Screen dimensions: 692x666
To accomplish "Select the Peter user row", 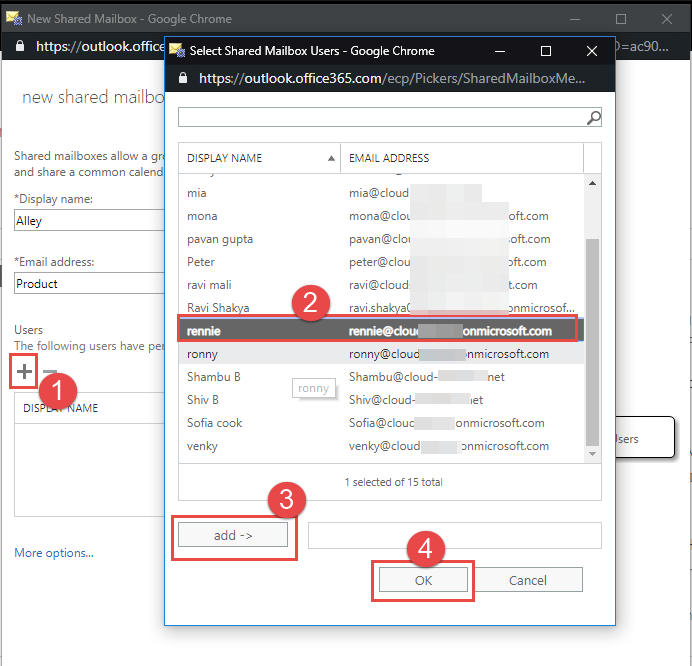I will click(x=381, y=262).
